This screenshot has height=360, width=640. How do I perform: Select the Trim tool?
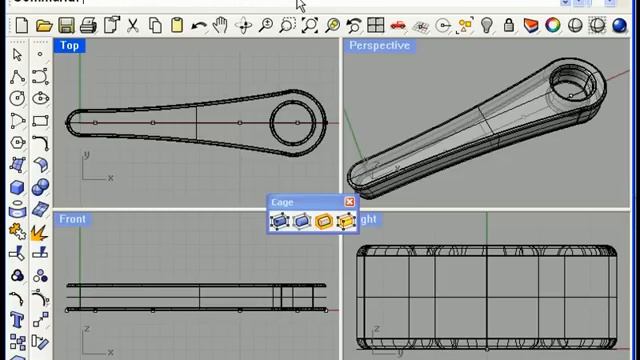17,253
